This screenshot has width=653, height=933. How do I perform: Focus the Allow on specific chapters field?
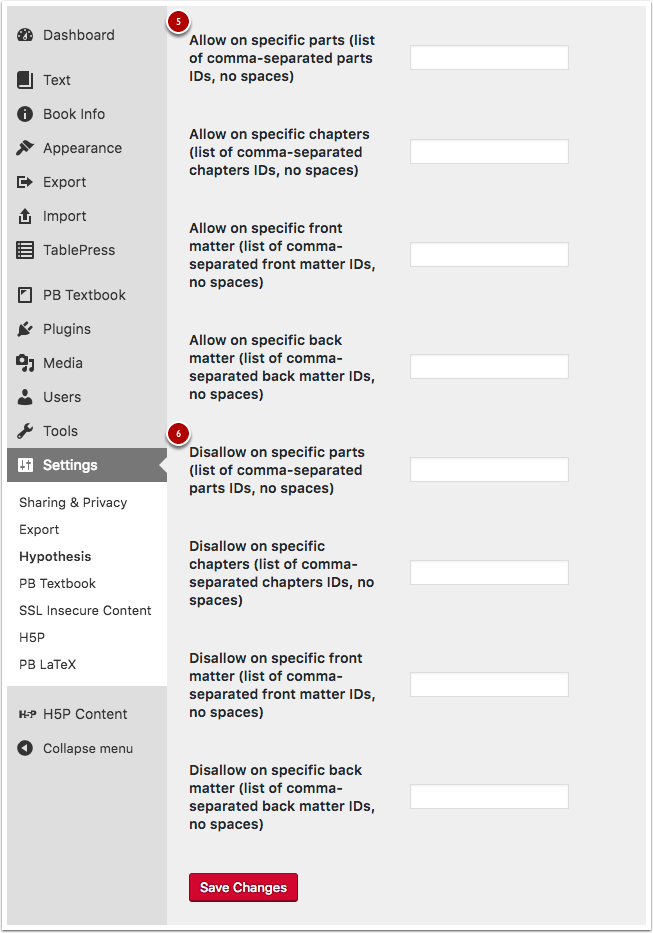[489, 152]
